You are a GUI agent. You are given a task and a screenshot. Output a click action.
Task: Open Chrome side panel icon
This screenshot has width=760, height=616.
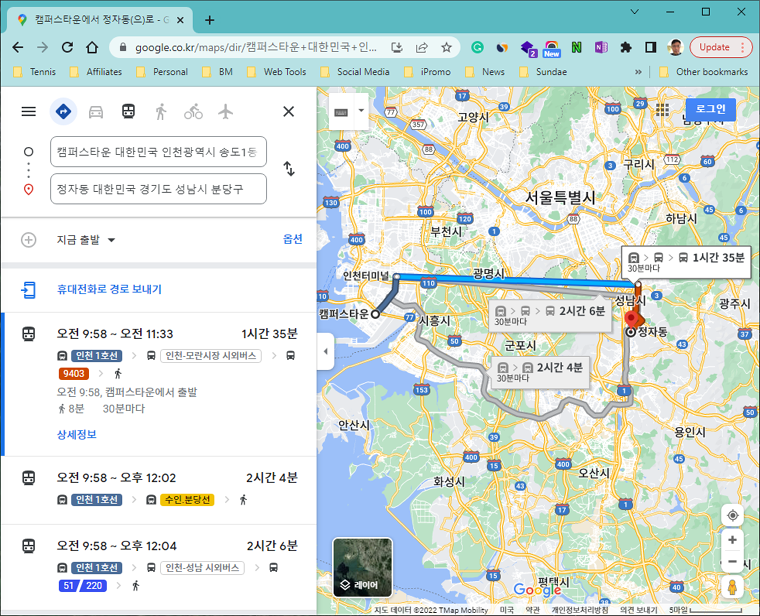650,47
